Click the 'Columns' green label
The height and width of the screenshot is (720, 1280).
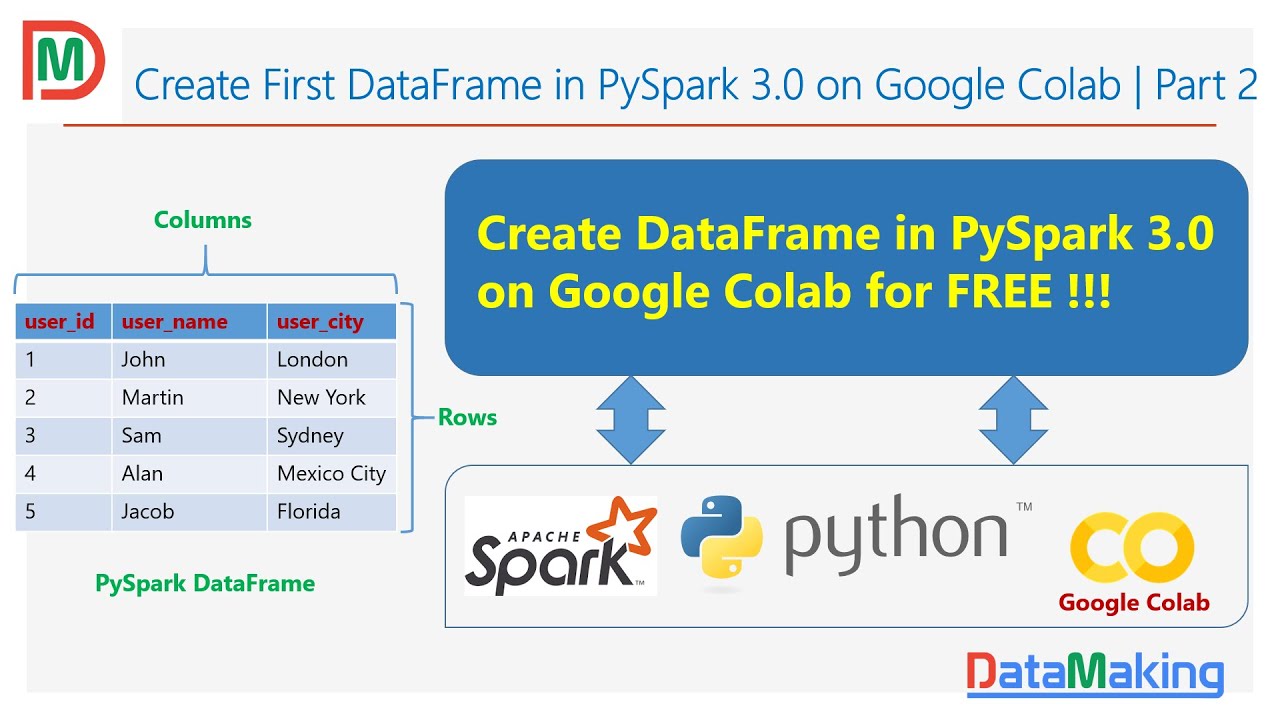(203, 220)
